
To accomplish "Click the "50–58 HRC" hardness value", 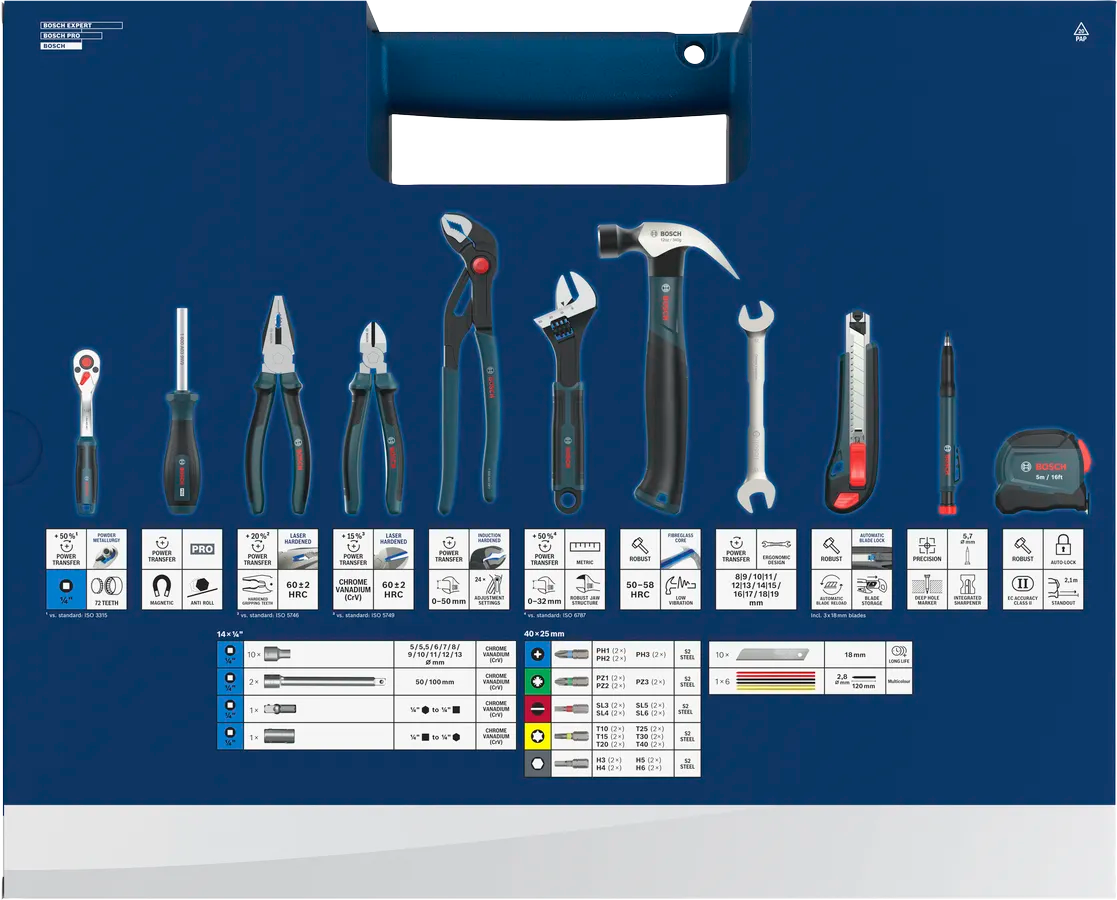I will (640, 589).
